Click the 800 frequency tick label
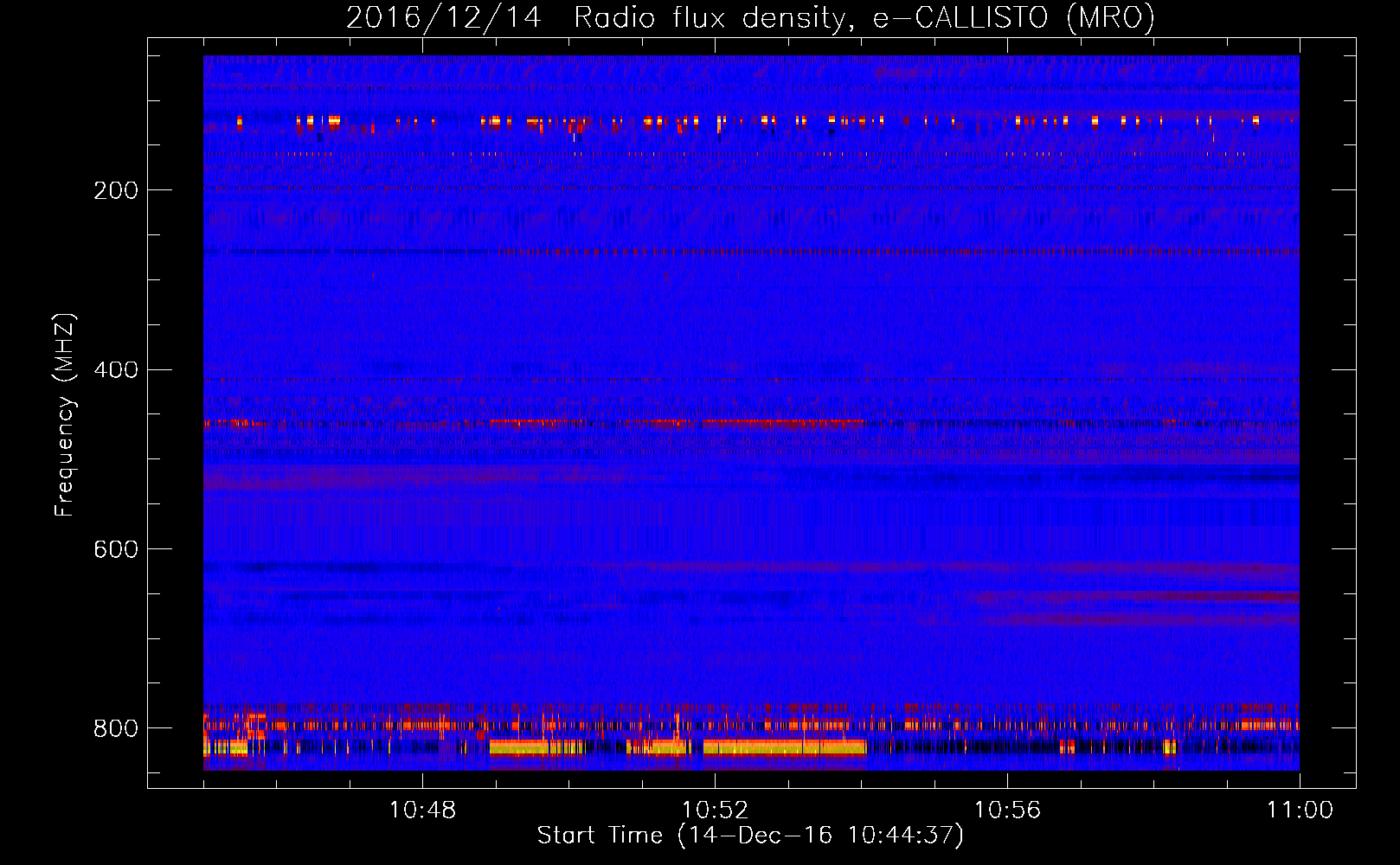 click(x=116, y=728)
